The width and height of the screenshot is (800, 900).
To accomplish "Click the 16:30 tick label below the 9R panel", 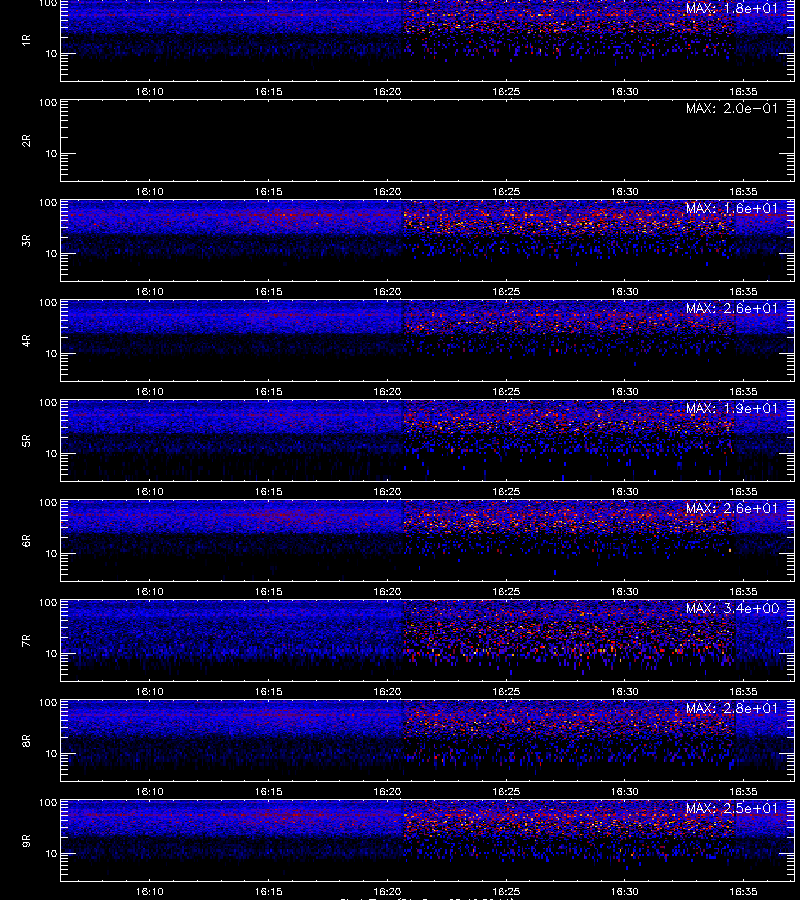I will tap(624, 892).
